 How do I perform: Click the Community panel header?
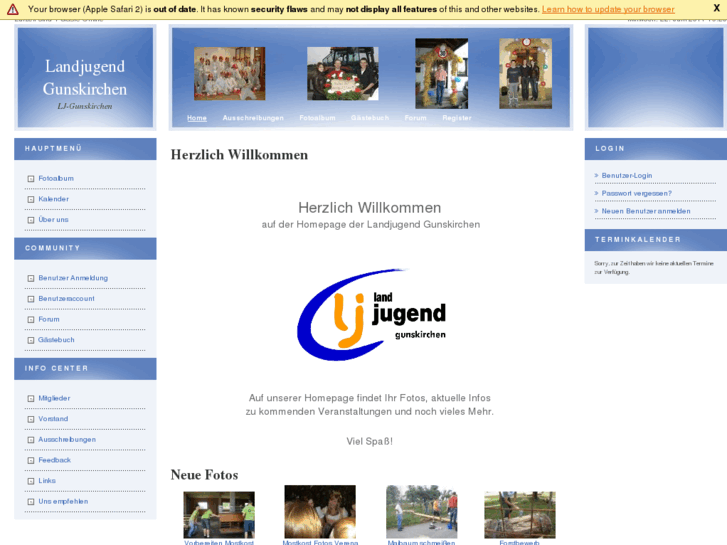(85, 249)
